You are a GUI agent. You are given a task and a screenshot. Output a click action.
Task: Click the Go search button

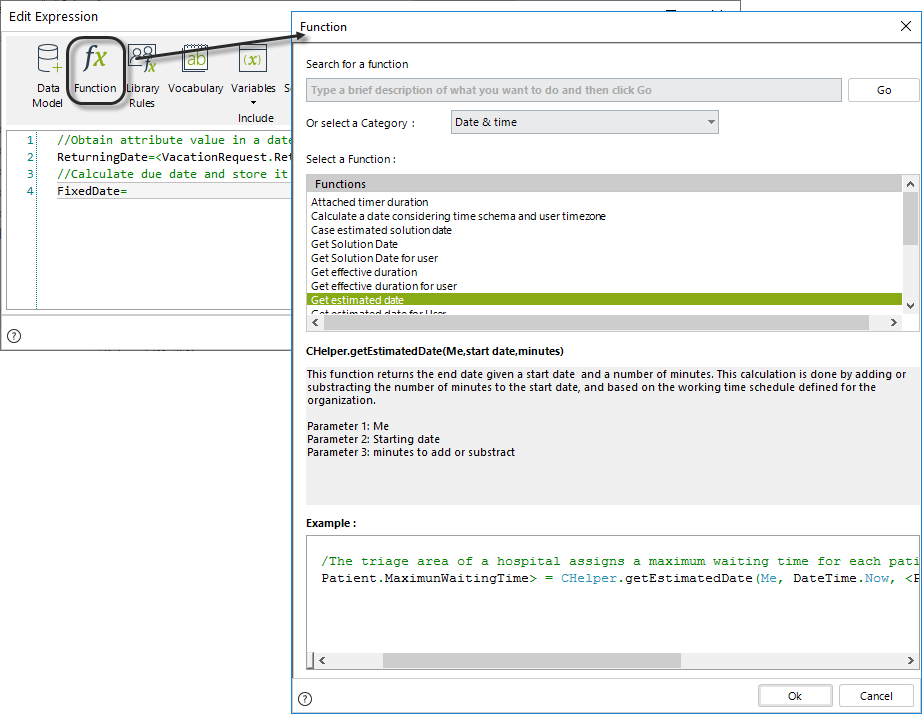[884, 90]
